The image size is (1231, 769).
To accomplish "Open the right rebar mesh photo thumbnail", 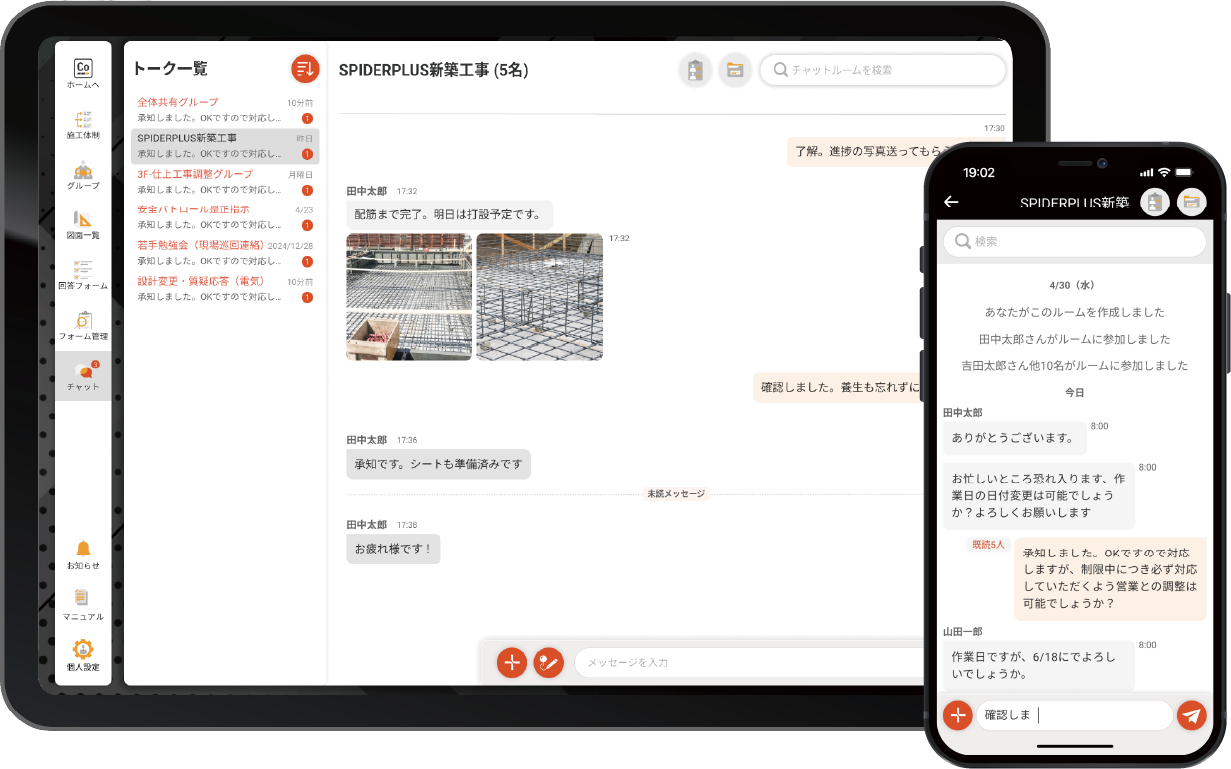I will tap(540, 297).
